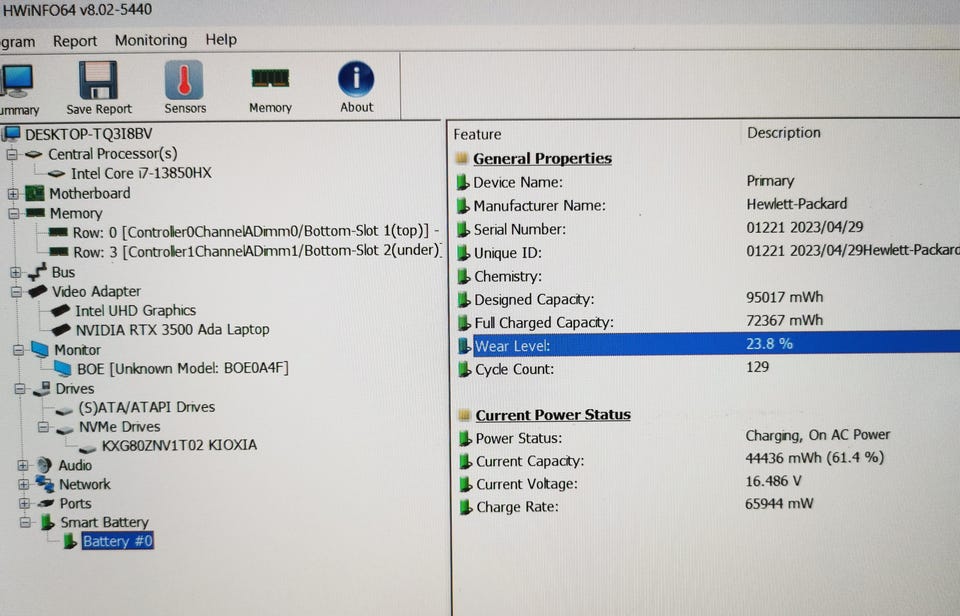The height and width of the screenshot is (616, 960).
Task: Expand the Motherboard node
Action: (13, 194)
